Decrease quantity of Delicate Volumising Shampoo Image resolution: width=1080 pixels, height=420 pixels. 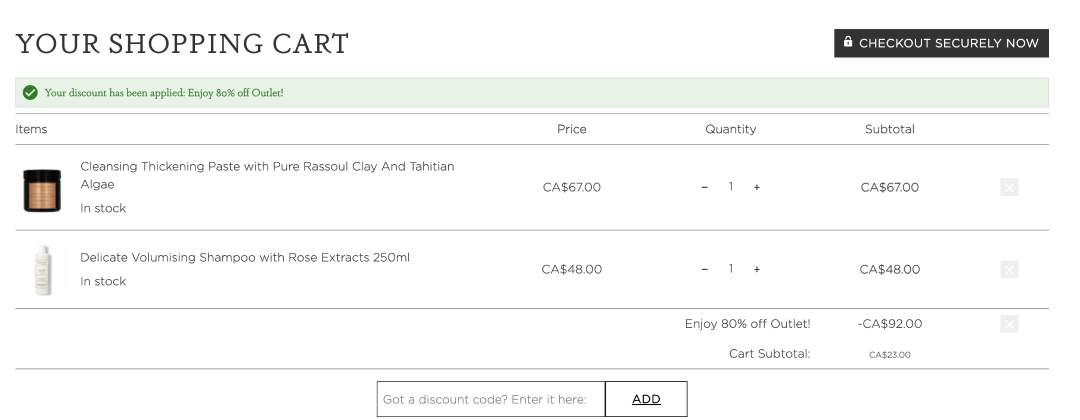point(705,269)
